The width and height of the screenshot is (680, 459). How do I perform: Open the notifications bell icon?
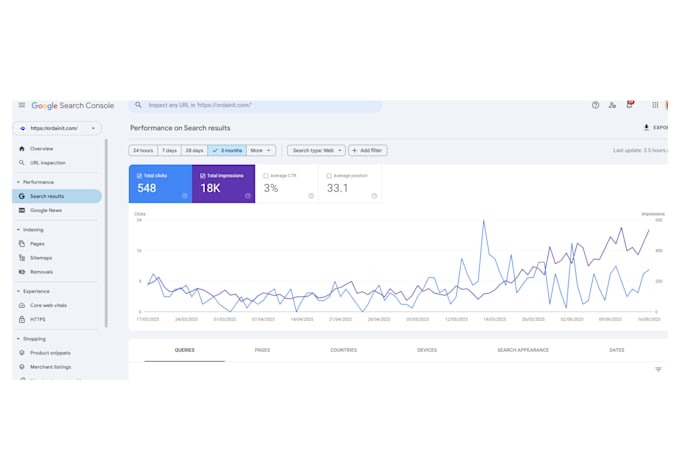tap(629, 105)
